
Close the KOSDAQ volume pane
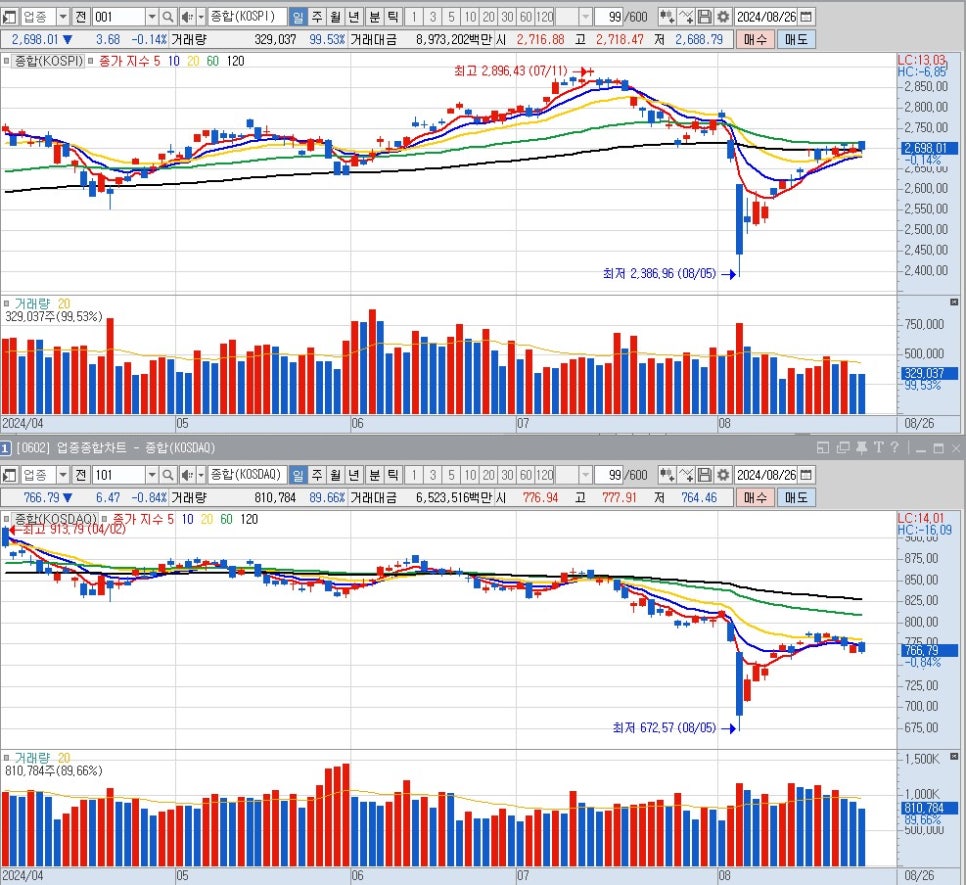pos(954,756)
